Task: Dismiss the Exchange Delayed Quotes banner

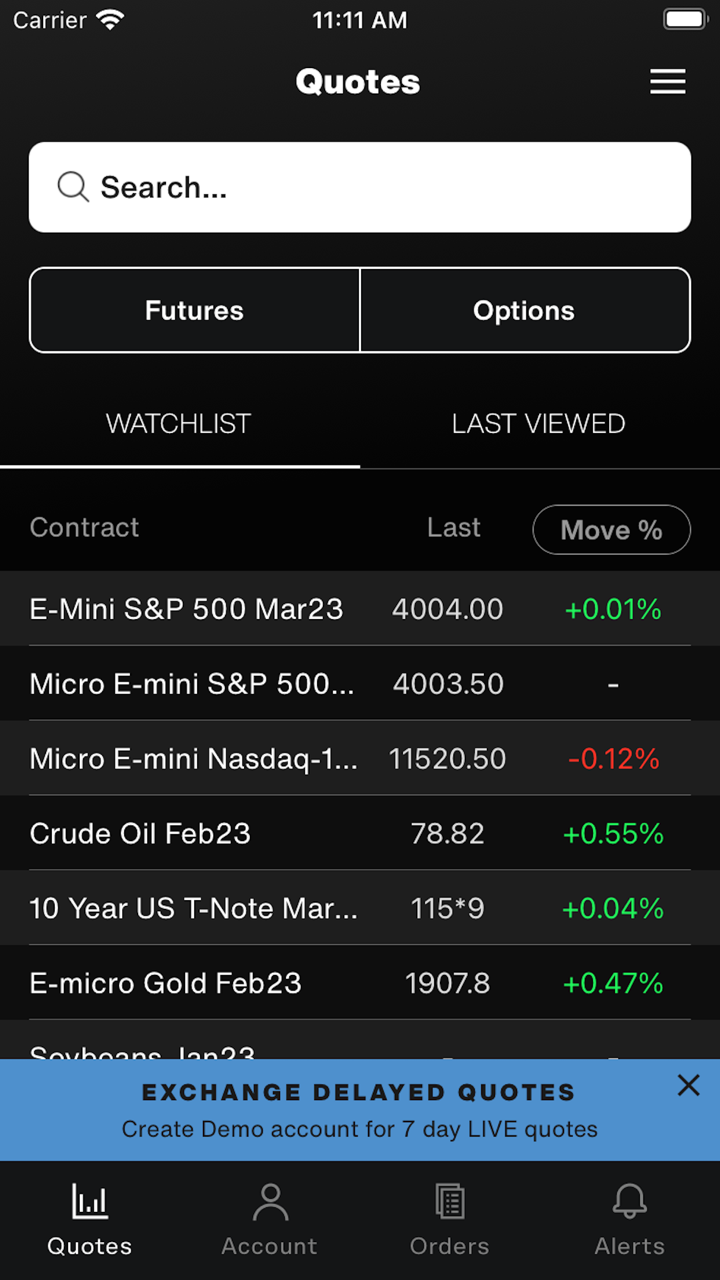Action: click(x=688, y=1086)
